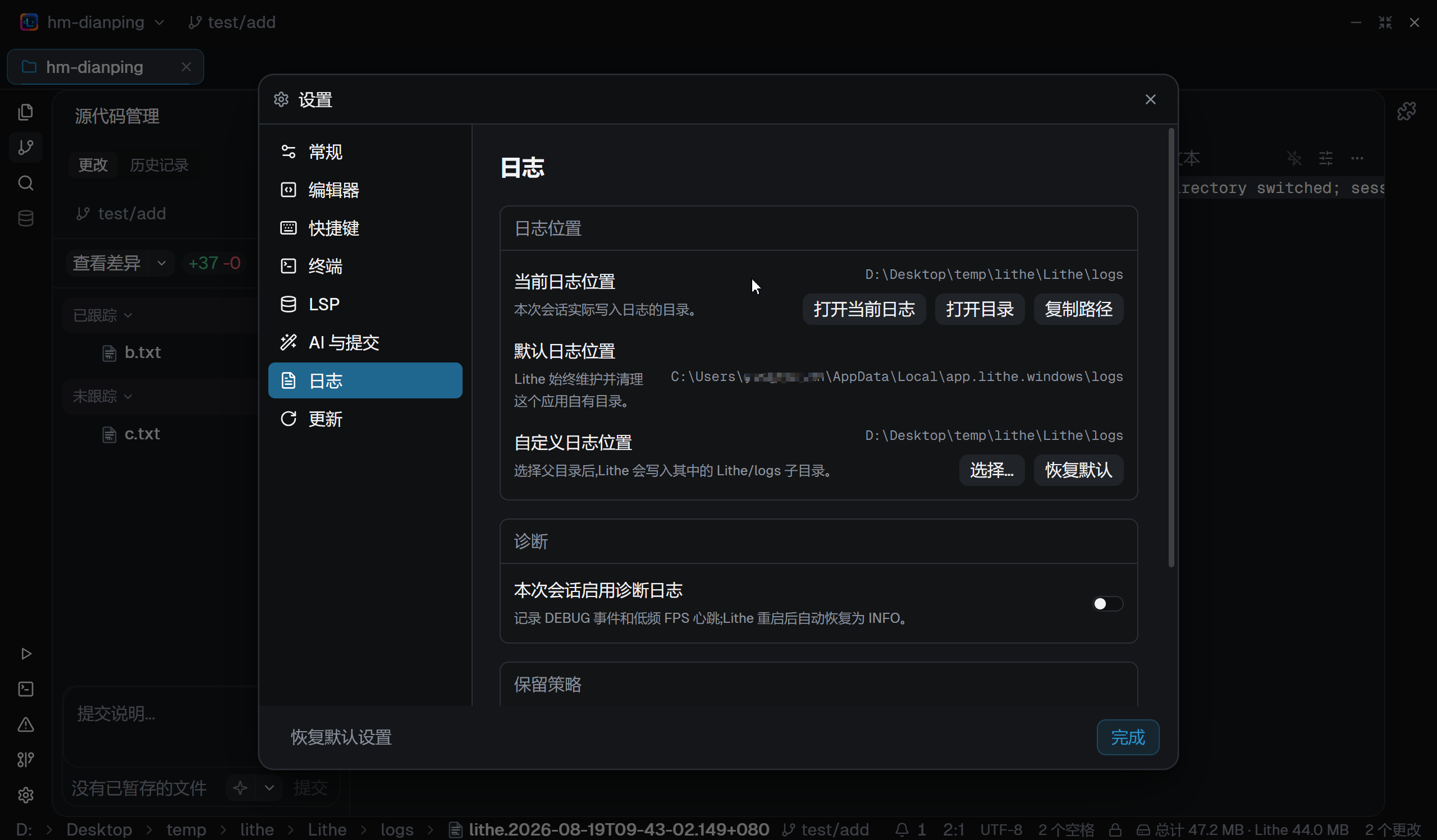Collapse the 已跟踪 file group
This screenshot has height=840, width=1437.
click(103, 315)
